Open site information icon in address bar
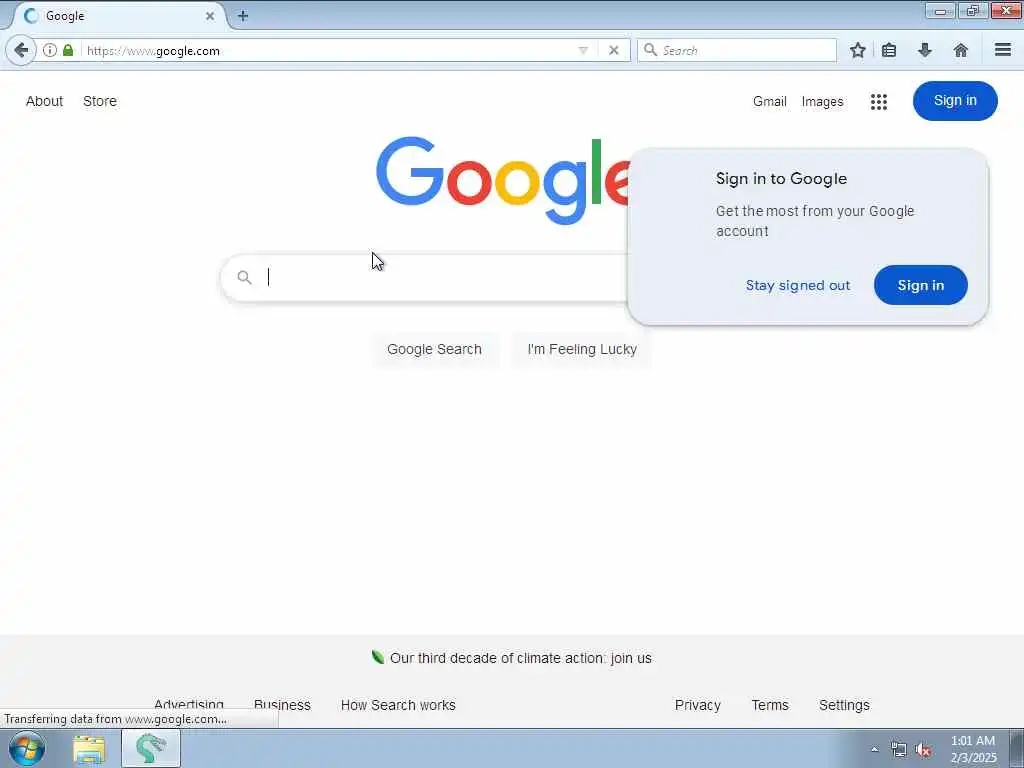Viewport: 1024px width, 768px height. coord(50,50)
